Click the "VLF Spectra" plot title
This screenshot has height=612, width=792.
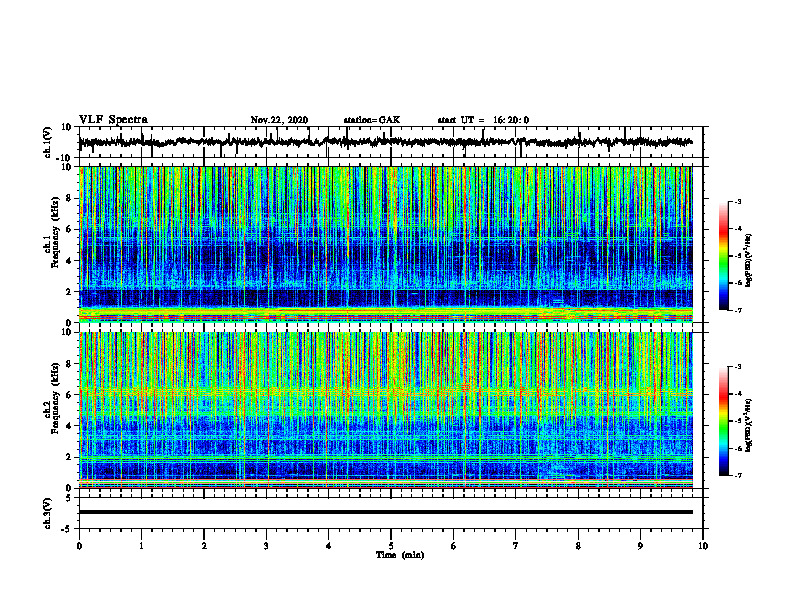(113, 120)
